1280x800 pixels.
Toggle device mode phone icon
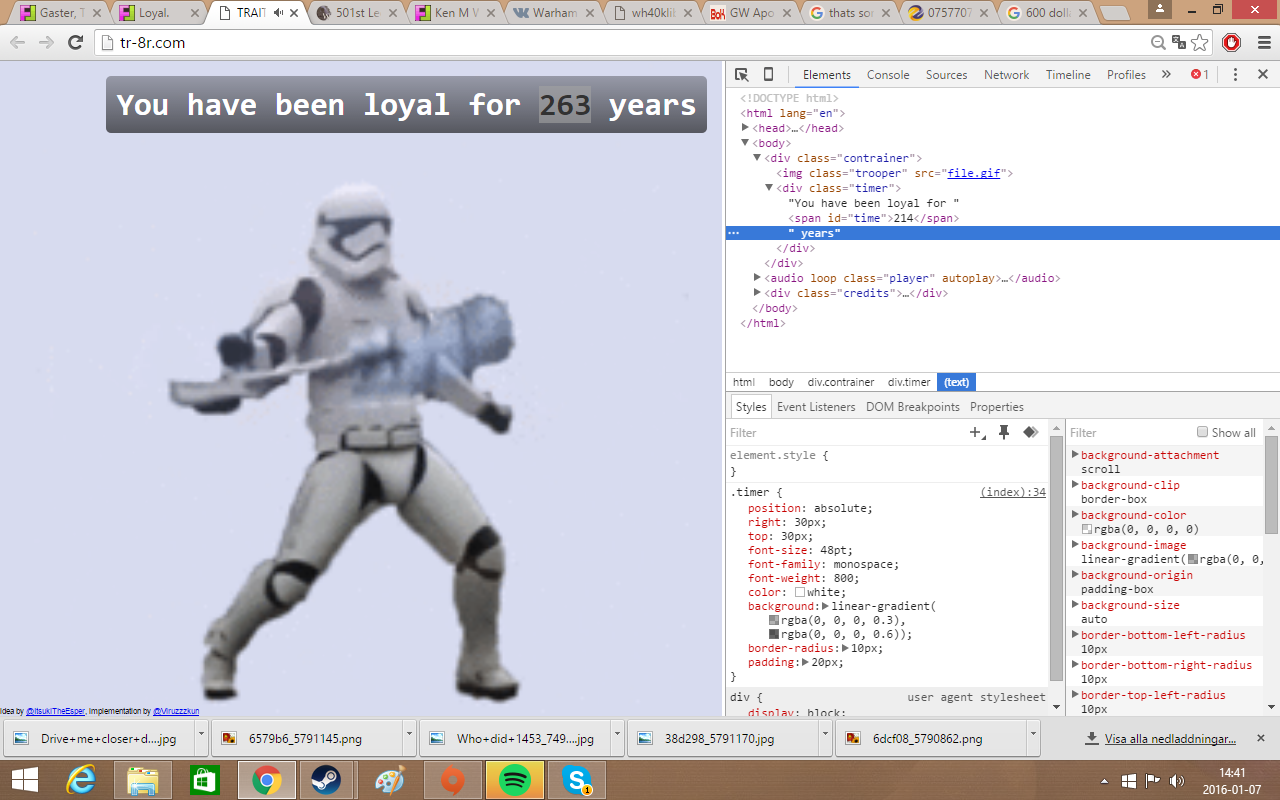click(x=768, y=75)
